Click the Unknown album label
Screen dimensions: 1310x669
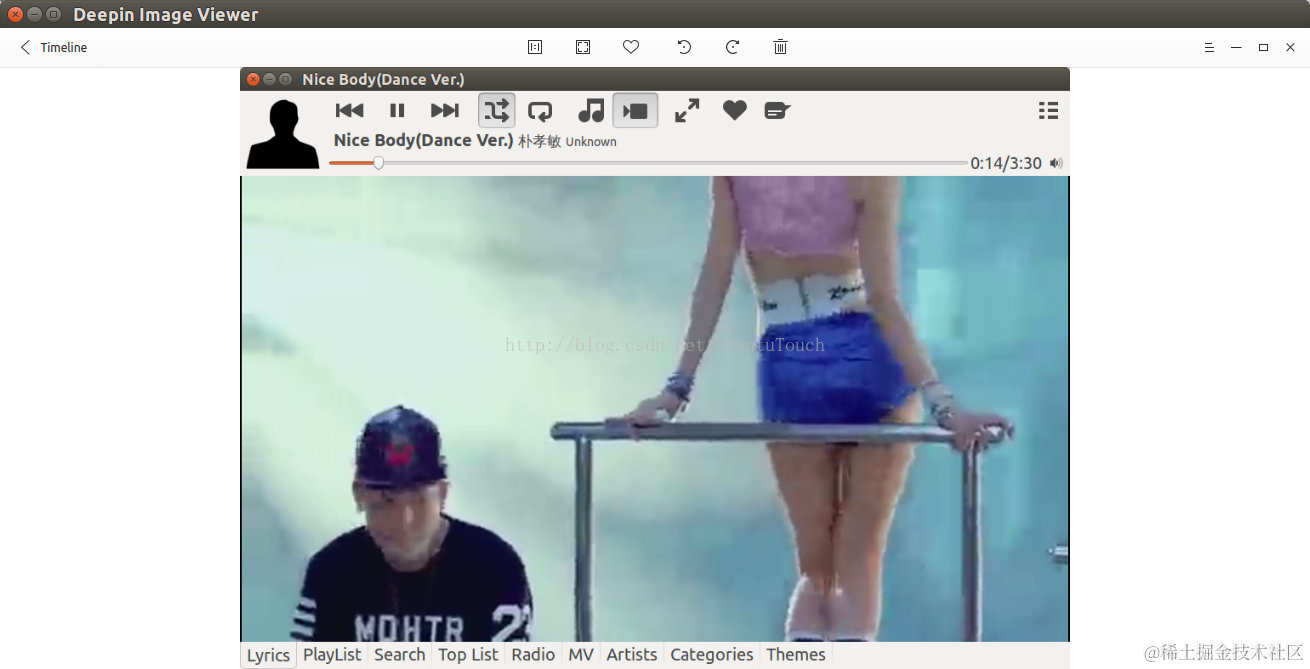click(591, 142)
